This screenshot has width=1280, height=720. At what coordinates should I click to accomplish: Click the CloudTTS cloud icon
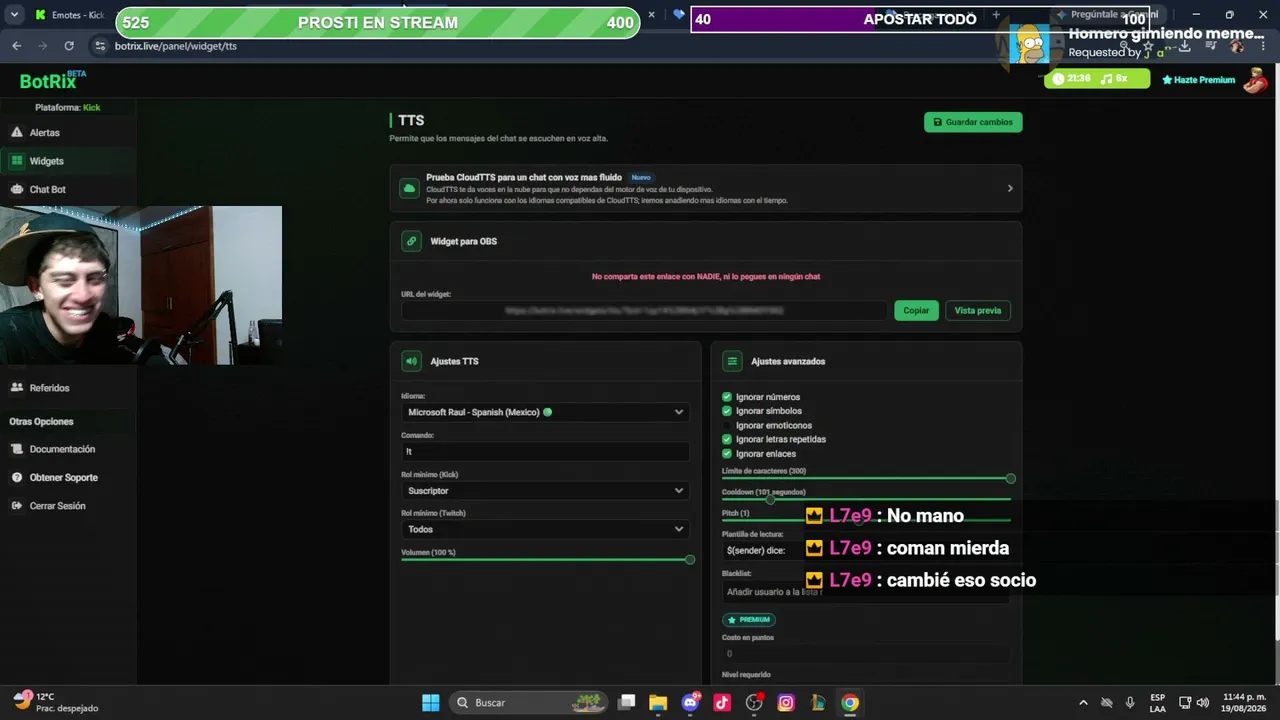click(409, 188)
